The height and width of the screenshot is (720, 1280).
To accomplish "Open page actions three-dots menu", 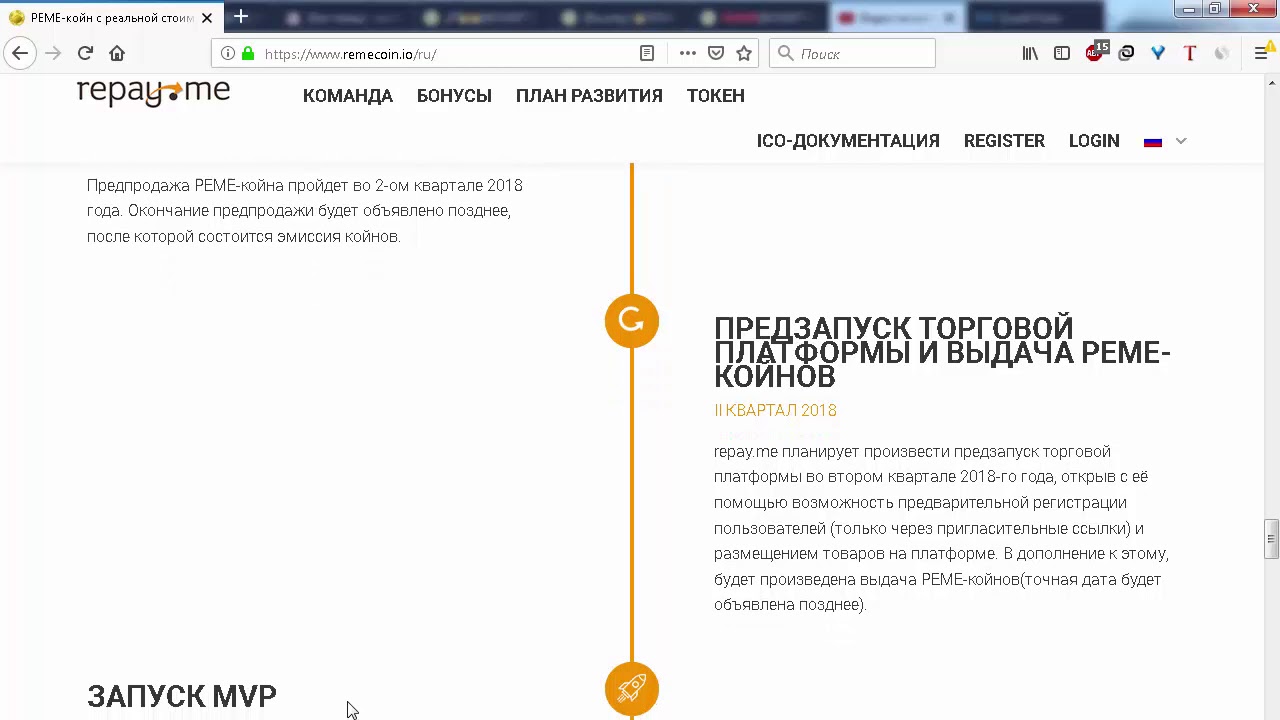I will [x=688, y=54].
